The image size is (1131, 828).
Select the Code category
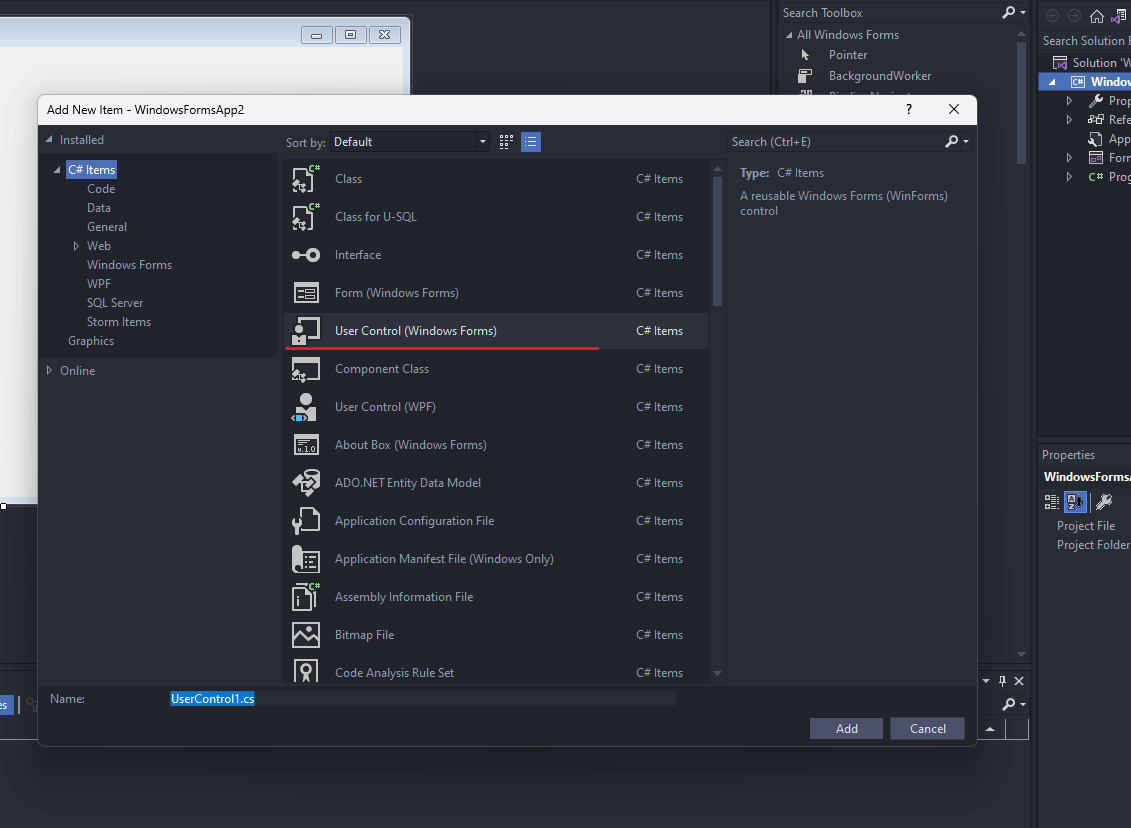[x=101, y=189]
